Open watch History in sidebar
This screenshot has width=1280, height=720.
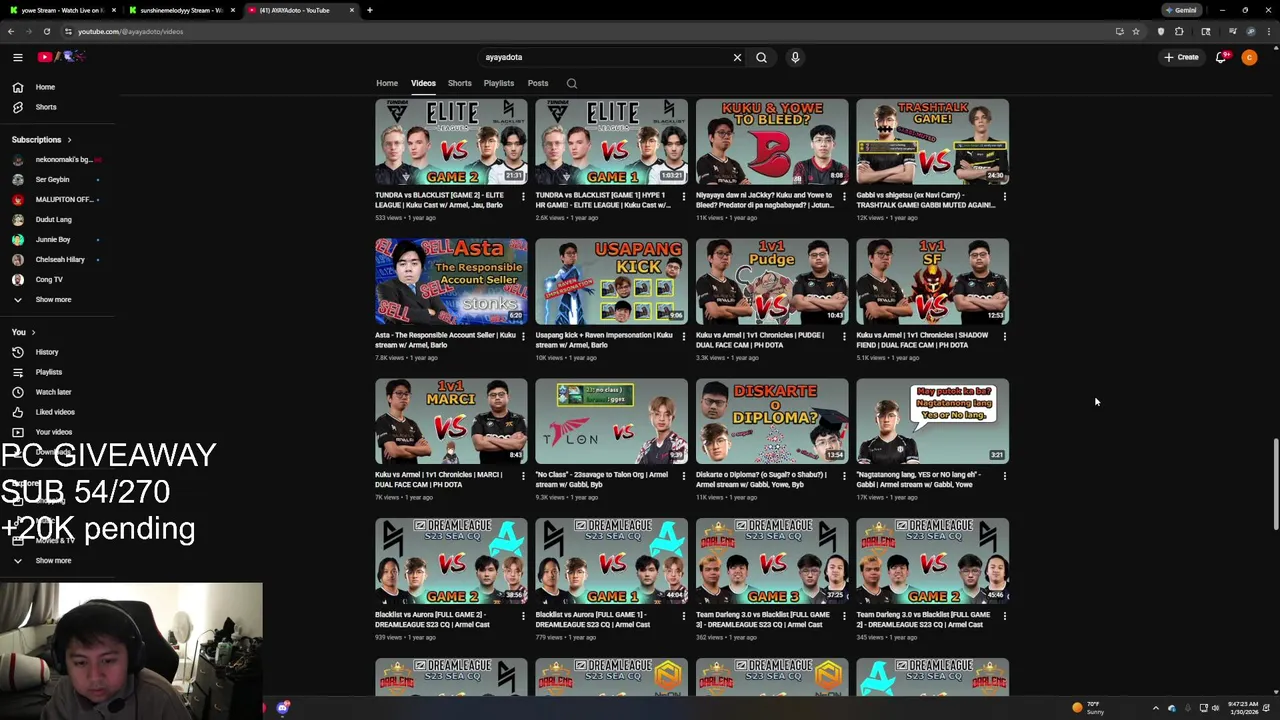46,352
